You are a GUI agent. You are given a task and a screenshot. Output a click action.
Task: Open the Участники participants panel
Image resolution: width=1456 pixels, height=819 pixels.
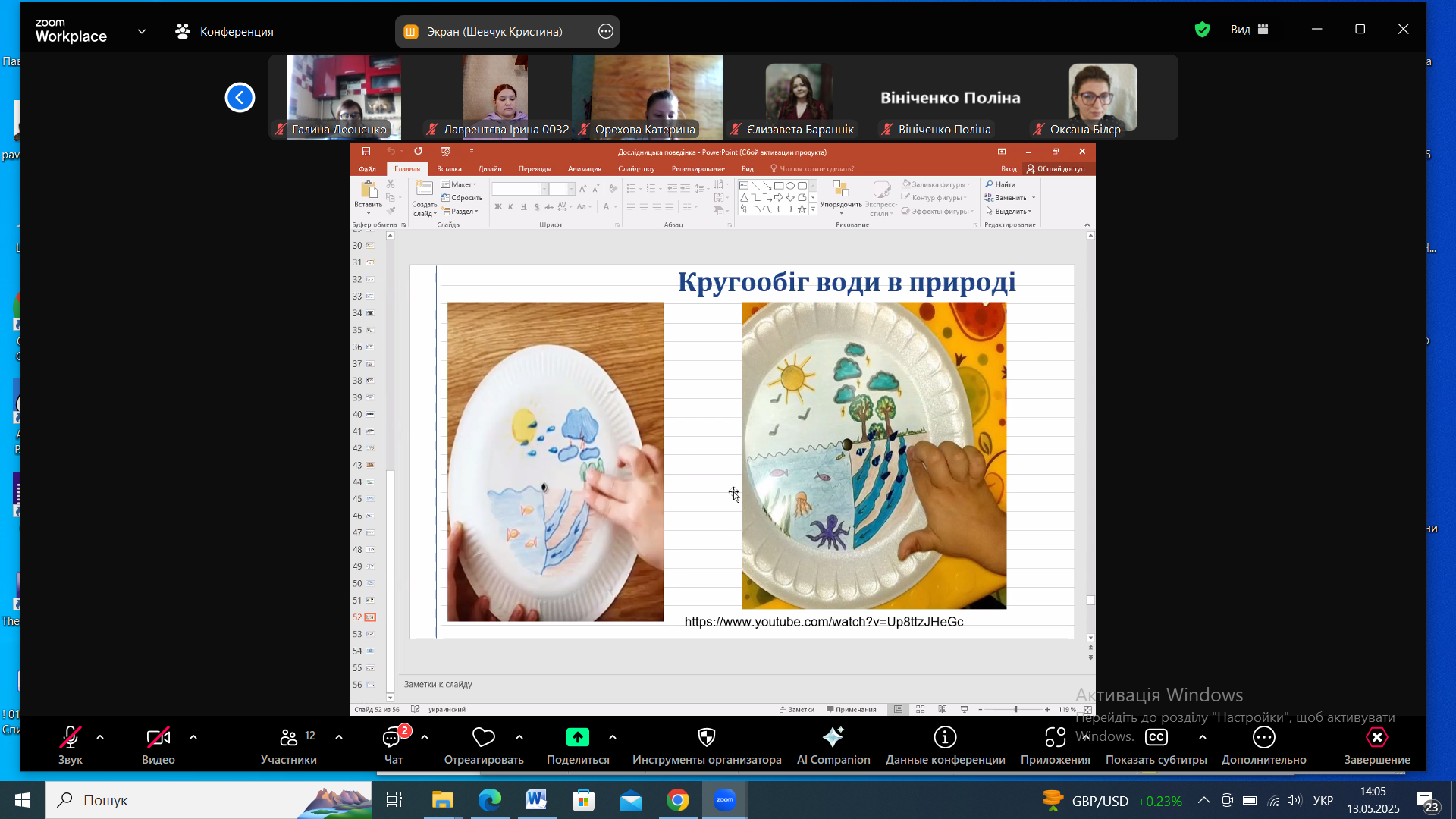click(288, 746)
